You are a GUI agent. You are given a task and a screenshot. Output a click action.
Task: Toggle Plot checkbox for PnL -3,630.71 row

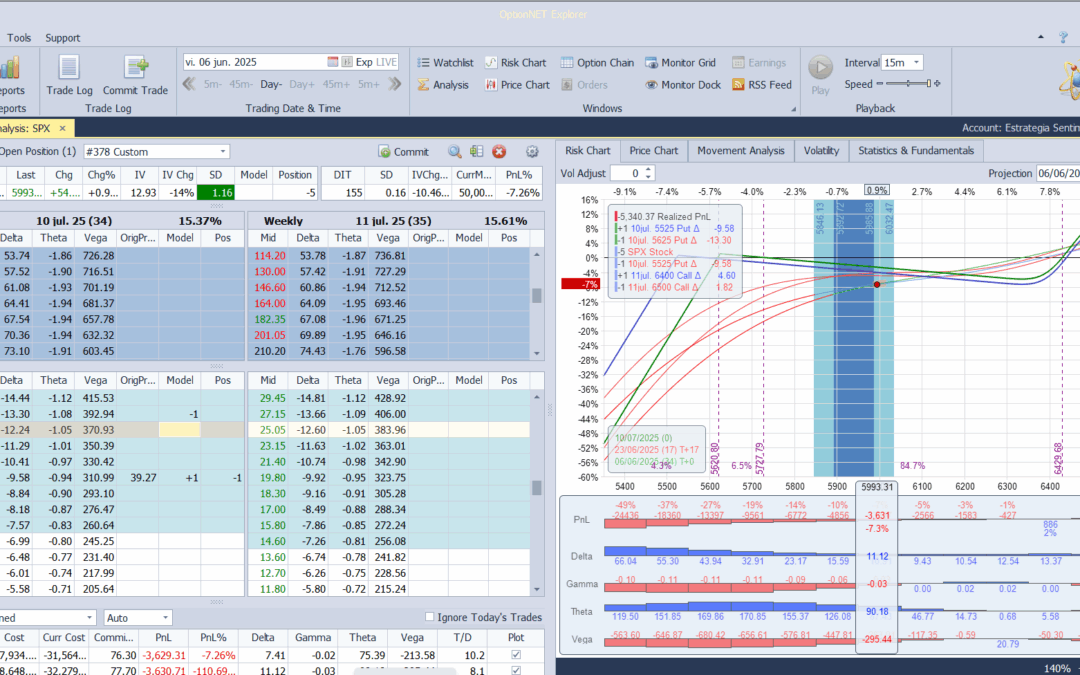click(516, 670)
